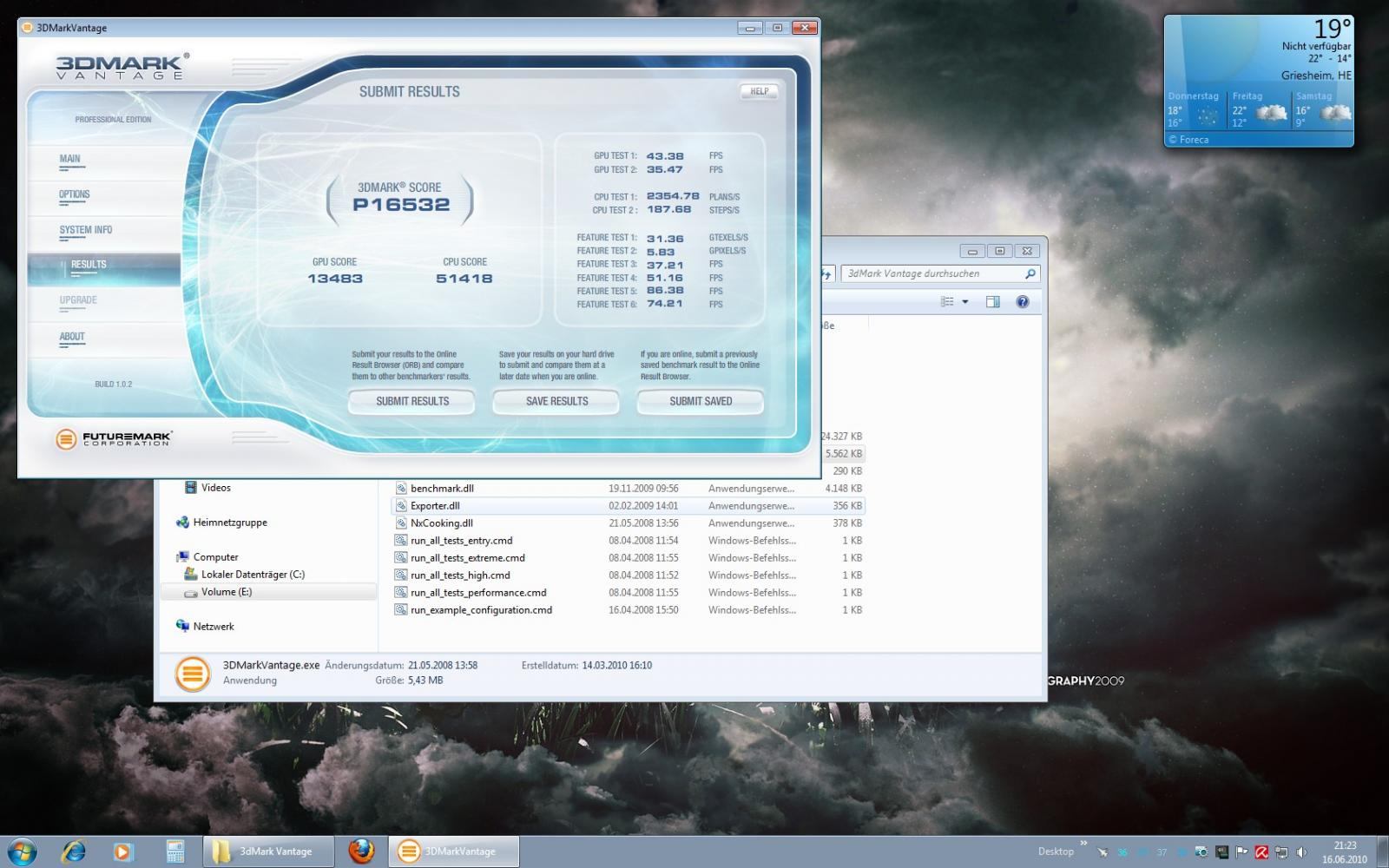Click the 3DMarkVantage.exe icon in details pane
This screenshot has width=1389, height=868.
pos(192,674)
